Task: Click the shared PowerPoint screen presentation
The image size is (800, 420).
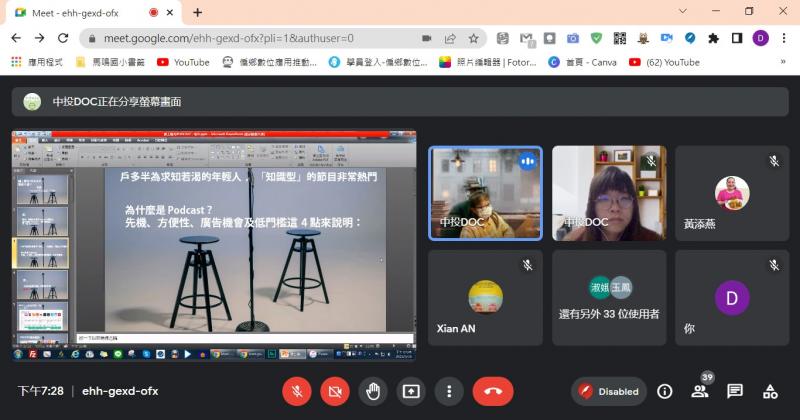Action: tap(214, 245)
